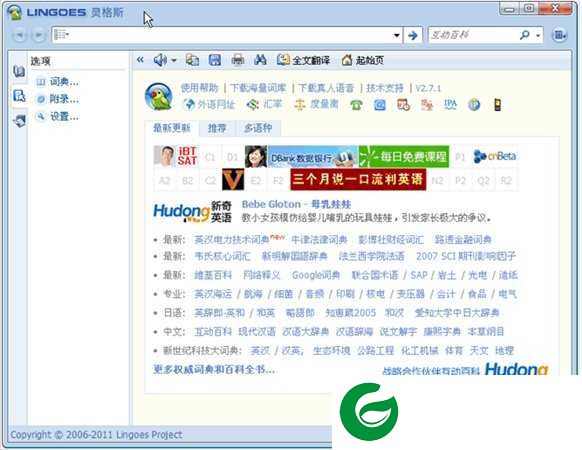
Task: Click the 下载真人语音 link
Action: [x=326, y=88]
